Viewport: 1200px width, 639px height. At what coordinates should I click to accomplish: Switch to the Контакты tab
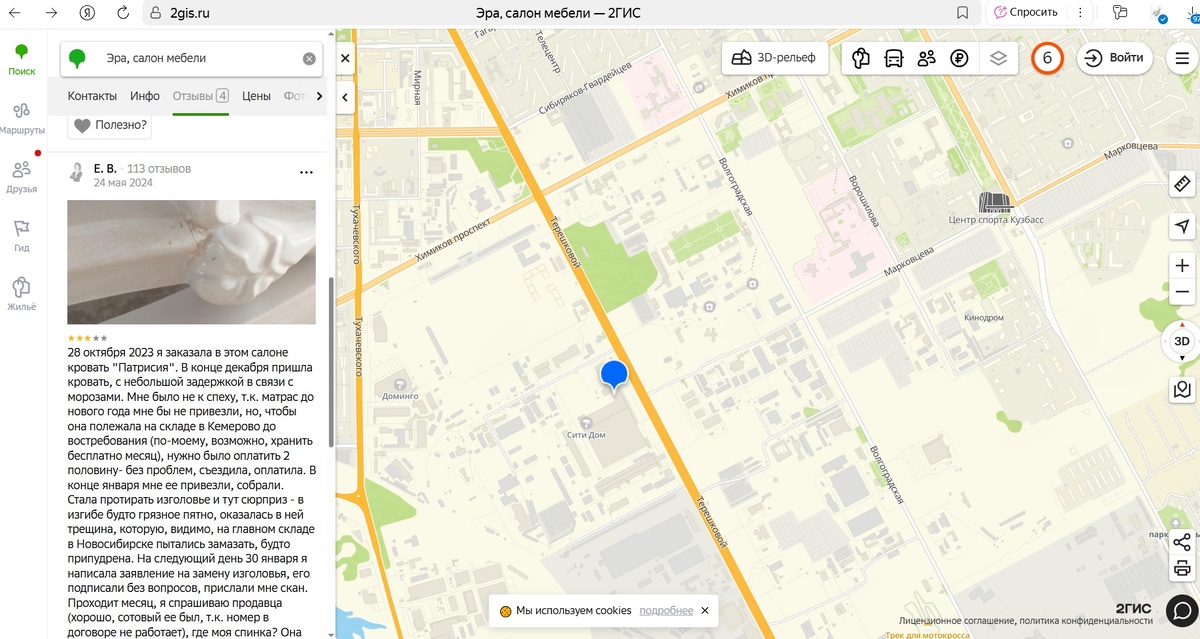(92, 96)
